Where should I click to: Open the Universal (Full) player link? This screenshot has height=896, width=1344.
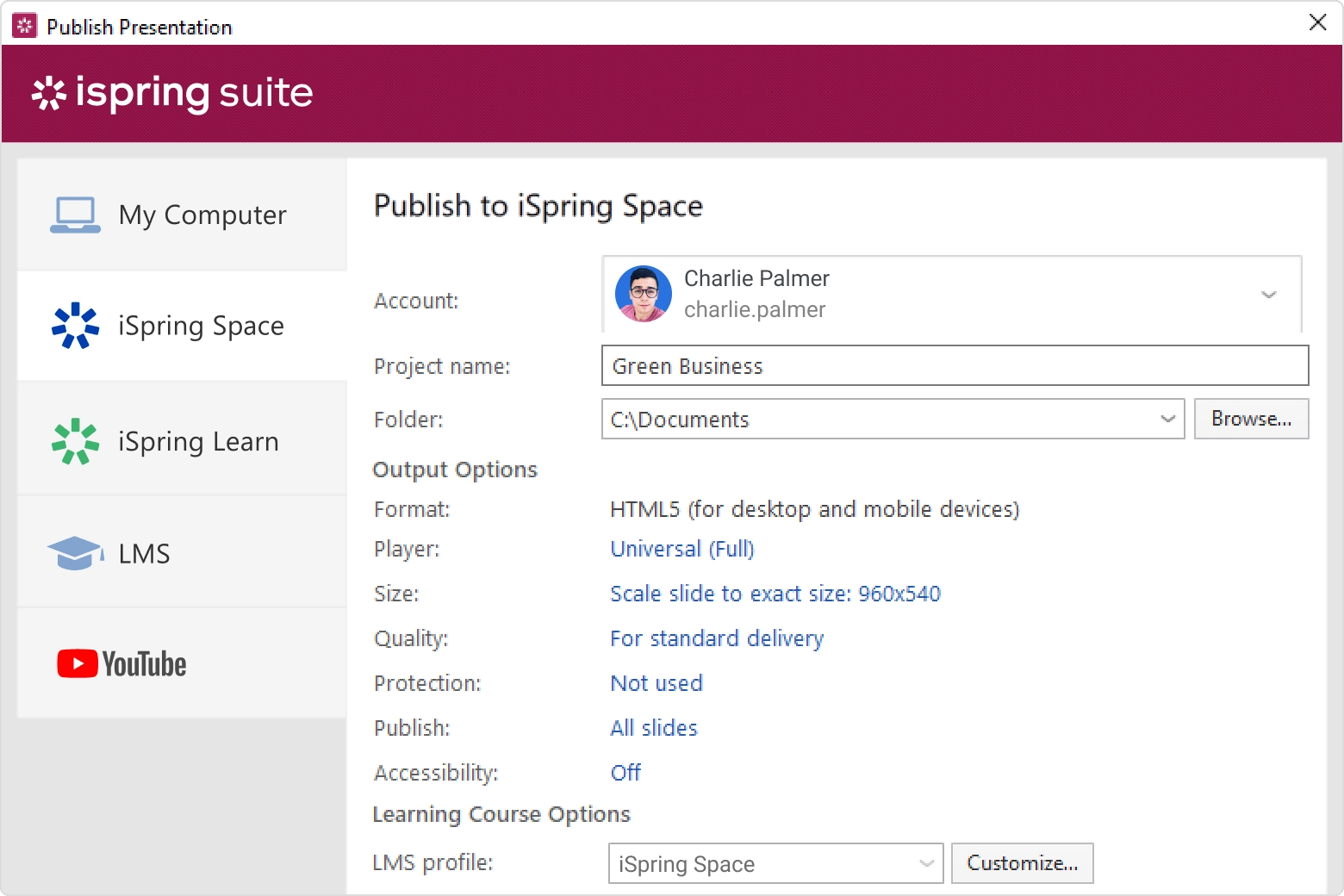[682, 549]
